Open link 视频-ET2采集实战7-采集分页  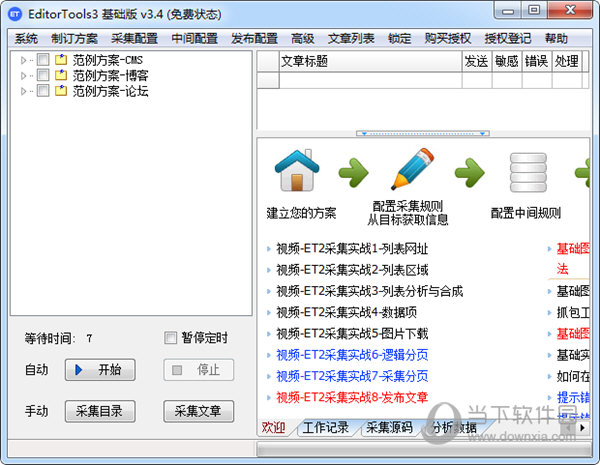352,376
